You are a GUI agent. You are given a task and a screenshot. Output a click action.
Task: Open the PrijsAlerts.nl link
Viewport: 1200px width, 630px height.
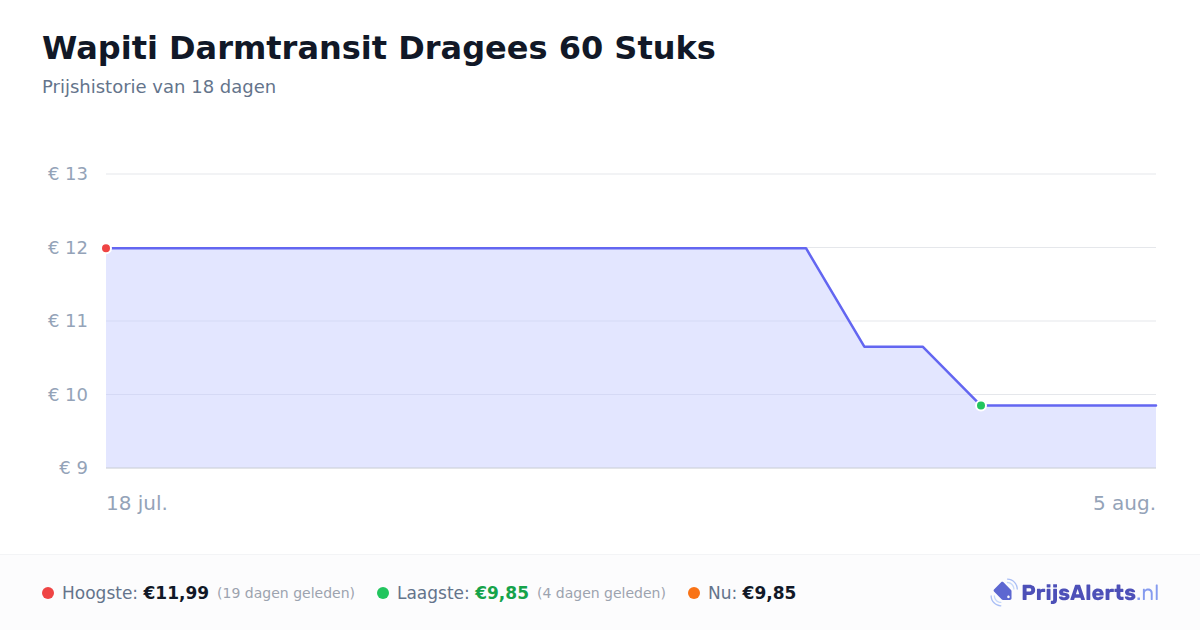(1075, 593)
